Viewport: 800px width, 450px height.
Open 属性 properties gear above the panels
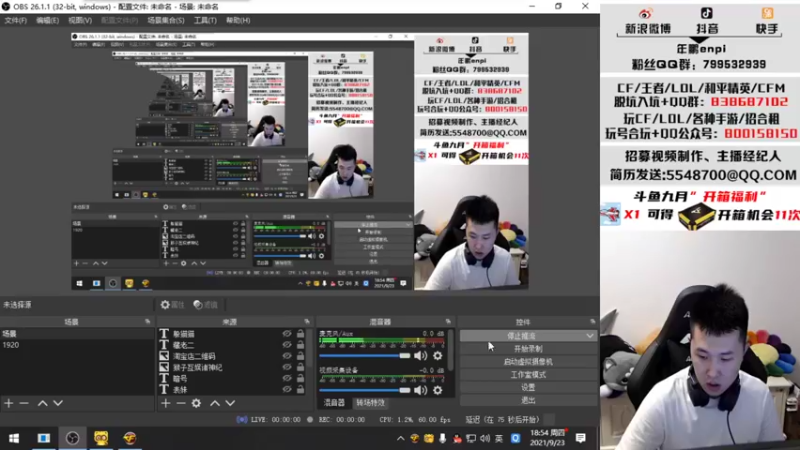172,305
